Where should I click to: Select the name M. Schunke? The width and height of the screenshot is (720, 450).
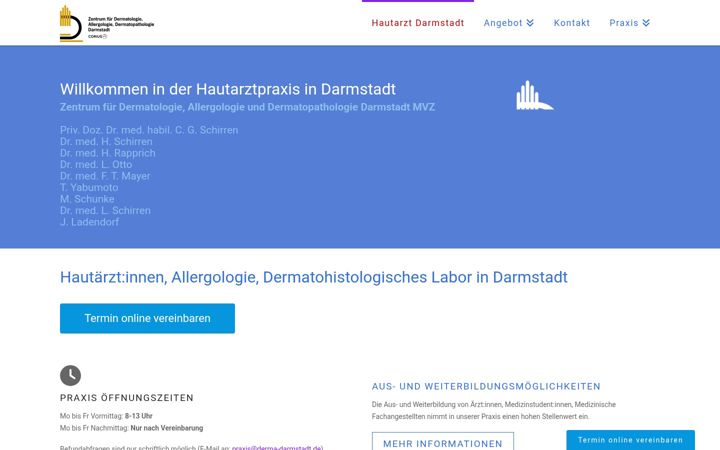(x=87, y=199)
